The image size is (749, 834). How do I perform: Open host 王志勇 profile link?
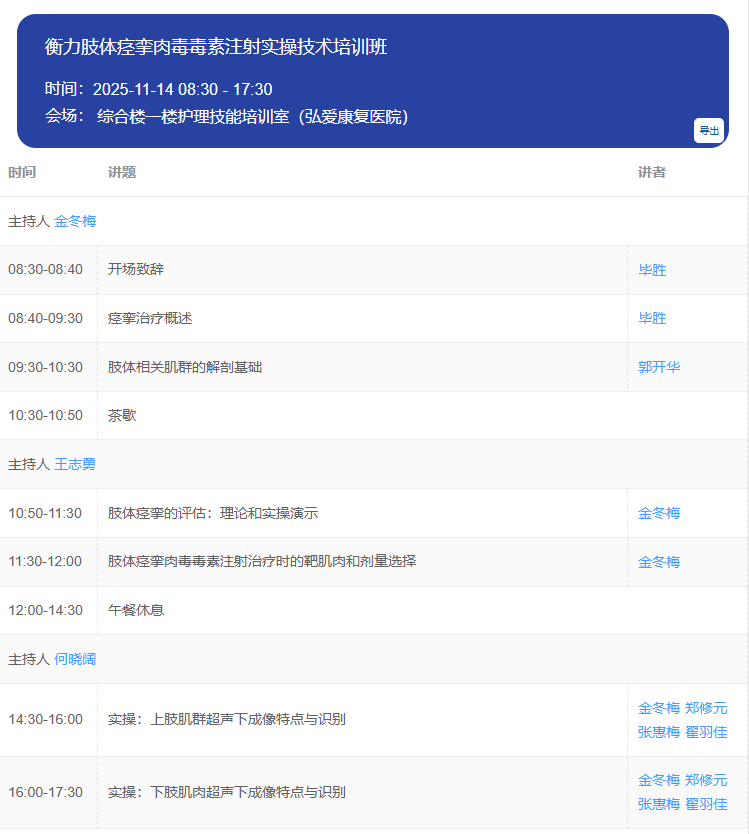[x=75, y=464]
